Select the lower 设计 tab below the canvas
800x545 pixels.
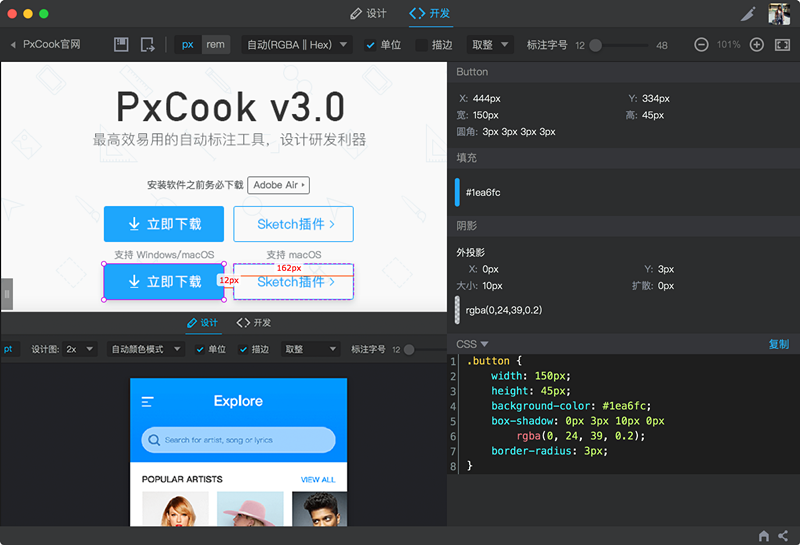tap(203, 323)
